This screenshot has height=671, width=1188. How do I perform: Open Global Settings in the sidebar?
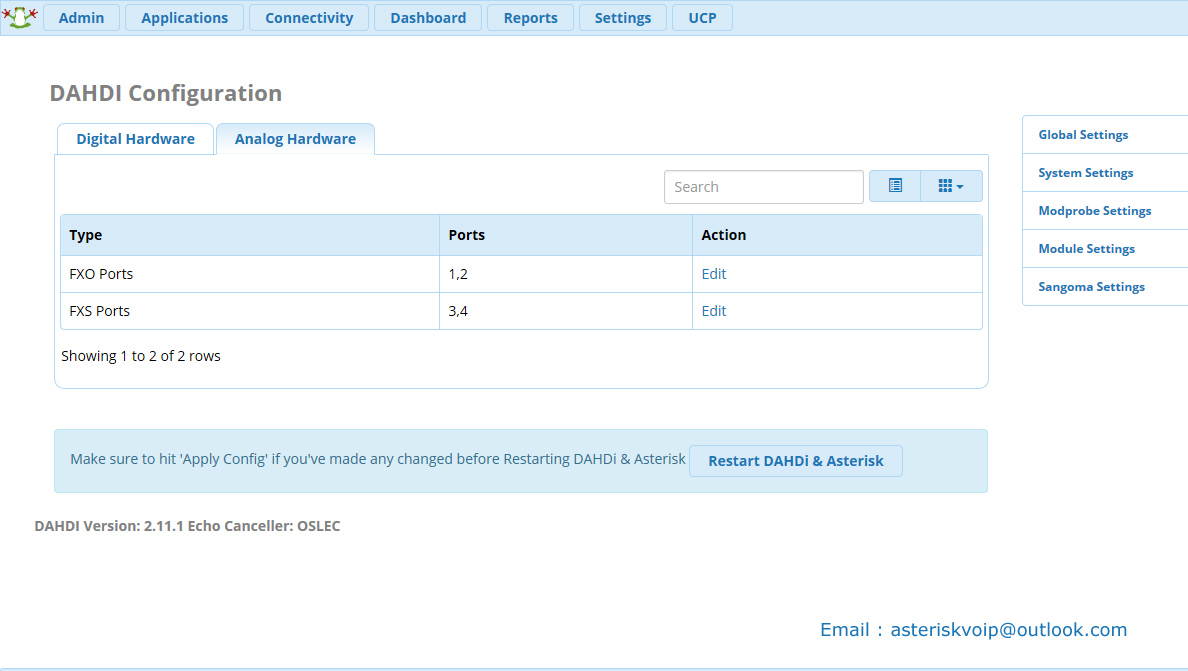pos(1083,135)
